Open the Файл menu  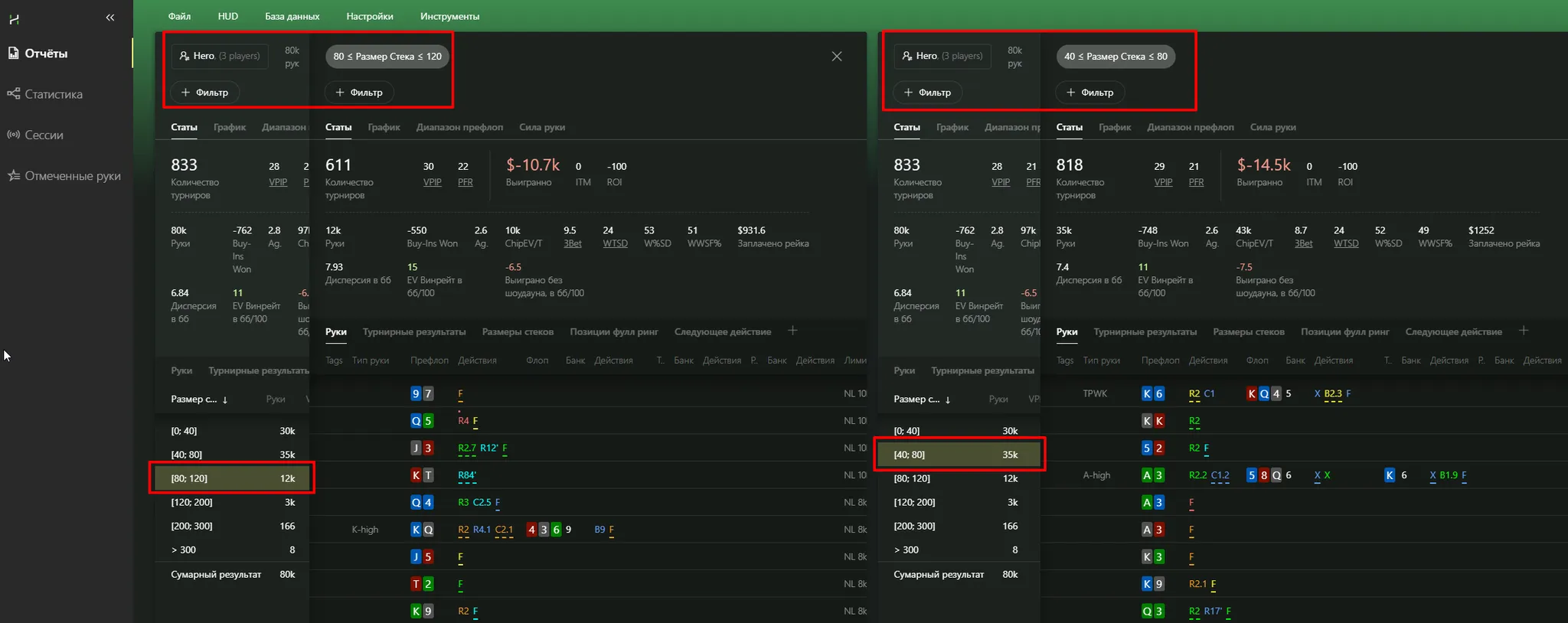click(179, 16)
